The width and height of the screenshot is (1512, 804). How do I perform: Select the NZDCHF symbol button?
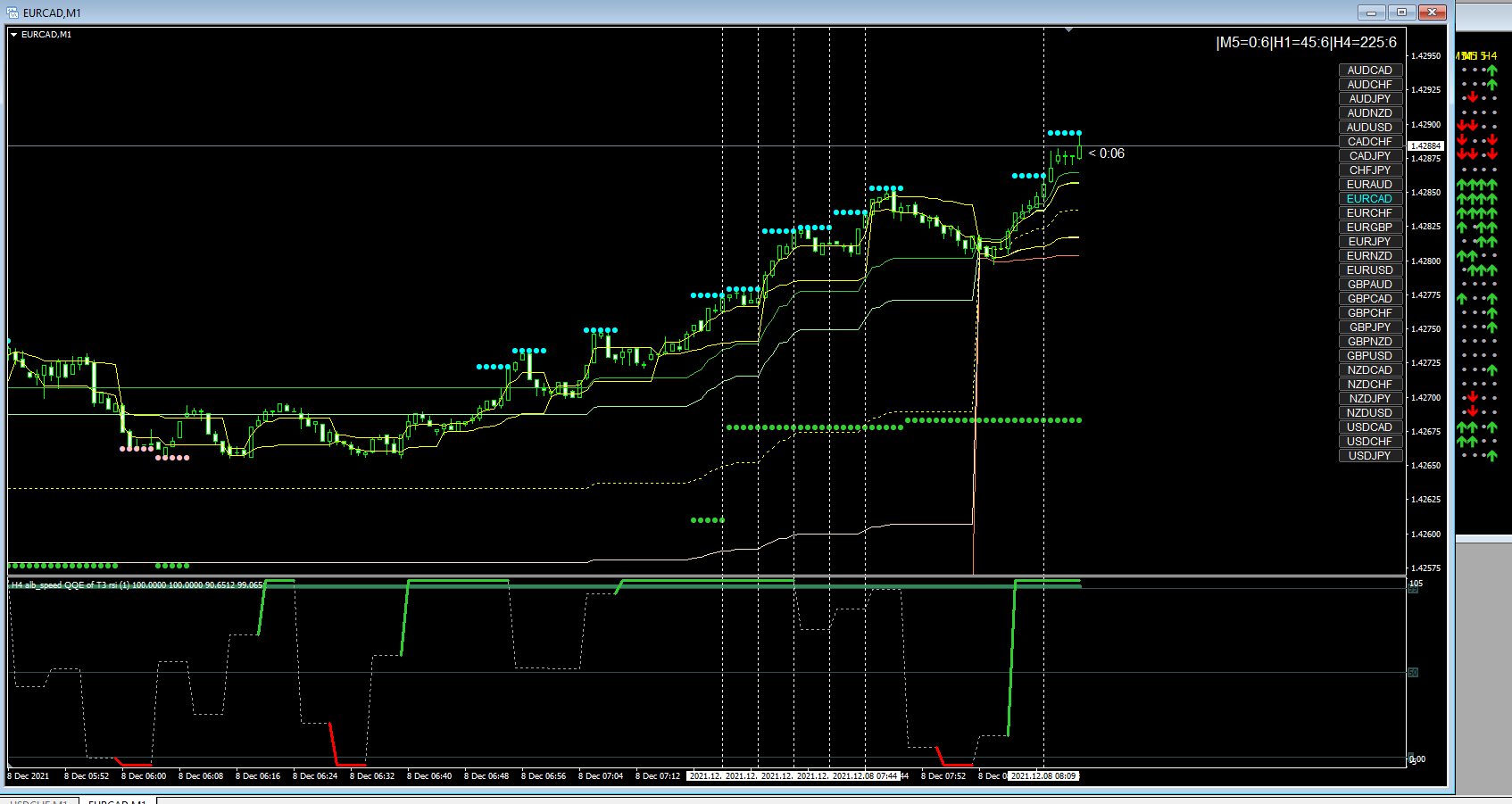(1370, 385)
